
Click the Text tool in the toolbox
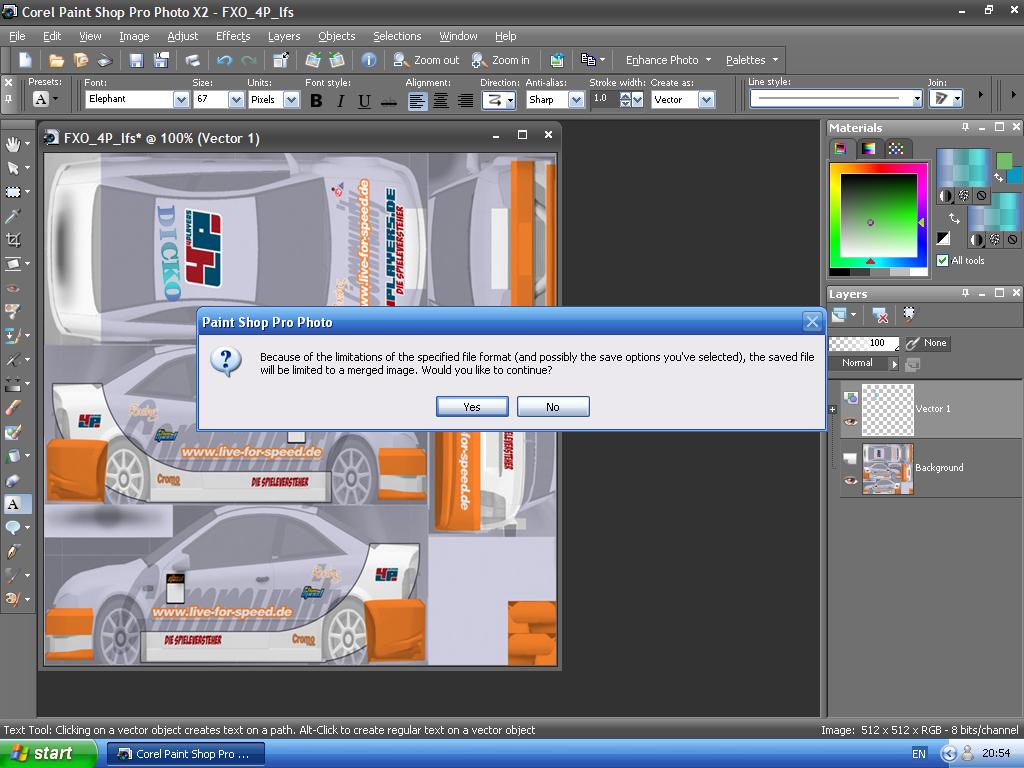click(x=13, y=504)
